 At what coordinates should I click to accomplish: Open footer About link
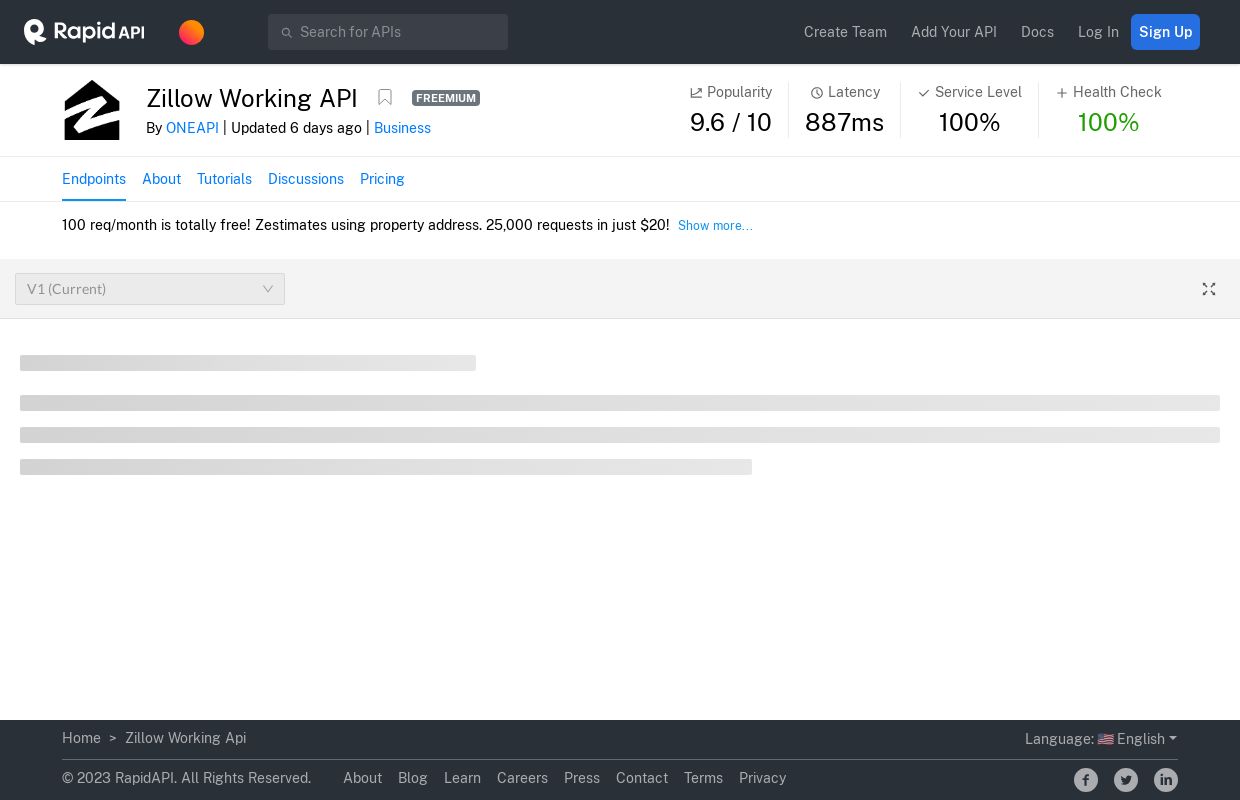[362, 778]
